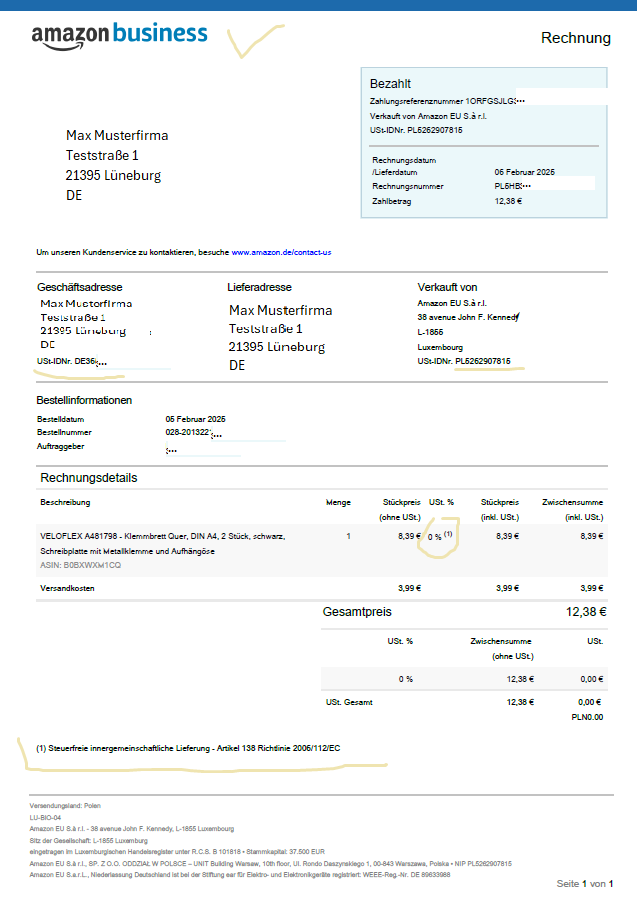Open the www.amazon.de/contact-us link
Viewport: 637px width, 907px height.
click(281, 252)
